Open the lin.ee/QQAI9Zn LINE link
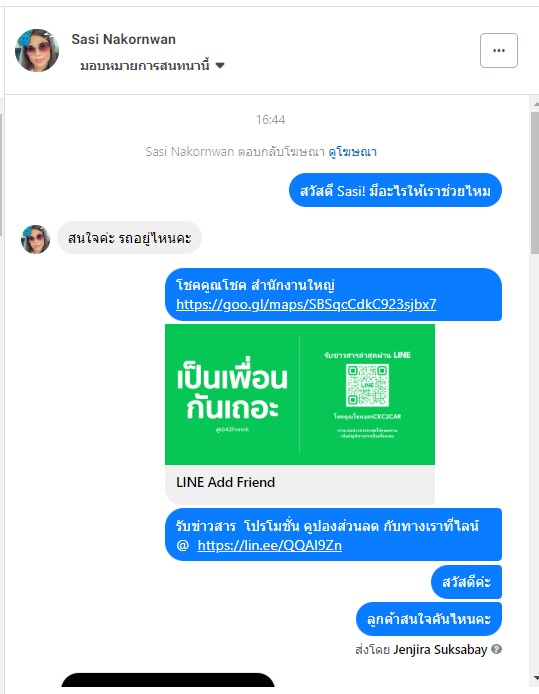This screenshot has height=694, width=539. (270, 545)
